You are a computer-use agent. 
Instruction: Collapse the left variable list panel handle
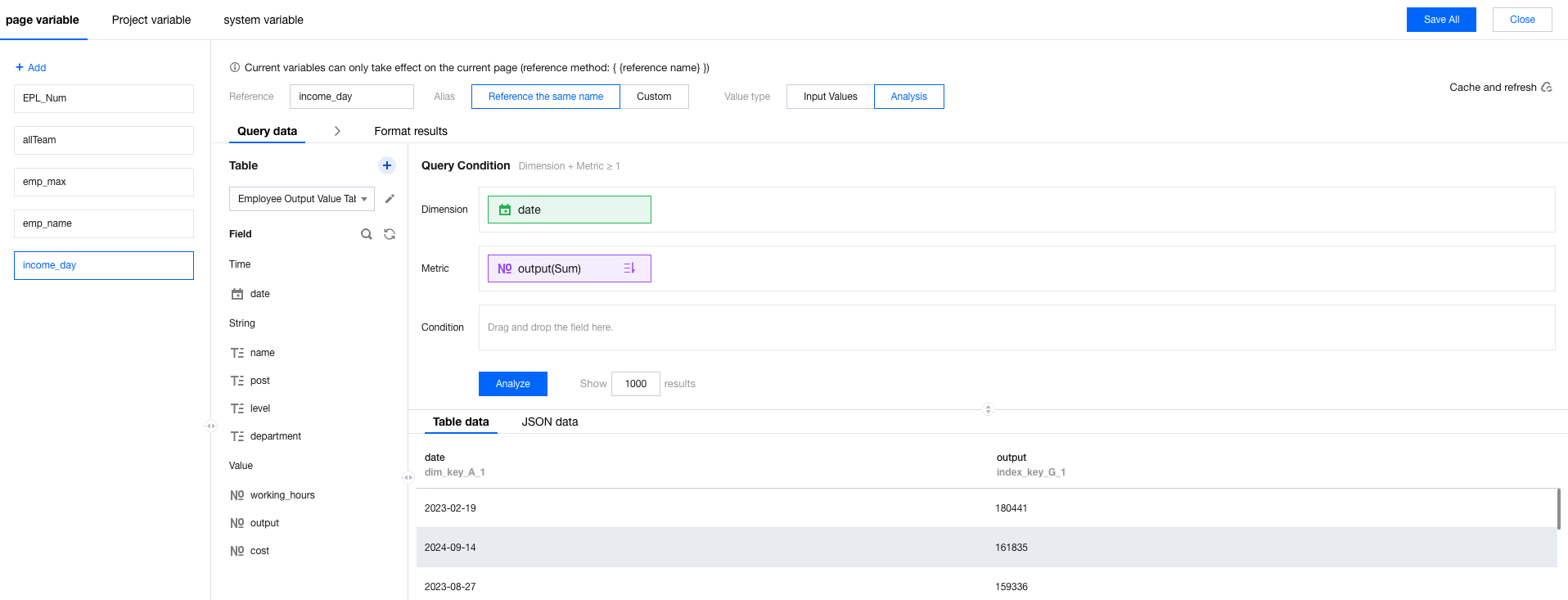[210, 426]
